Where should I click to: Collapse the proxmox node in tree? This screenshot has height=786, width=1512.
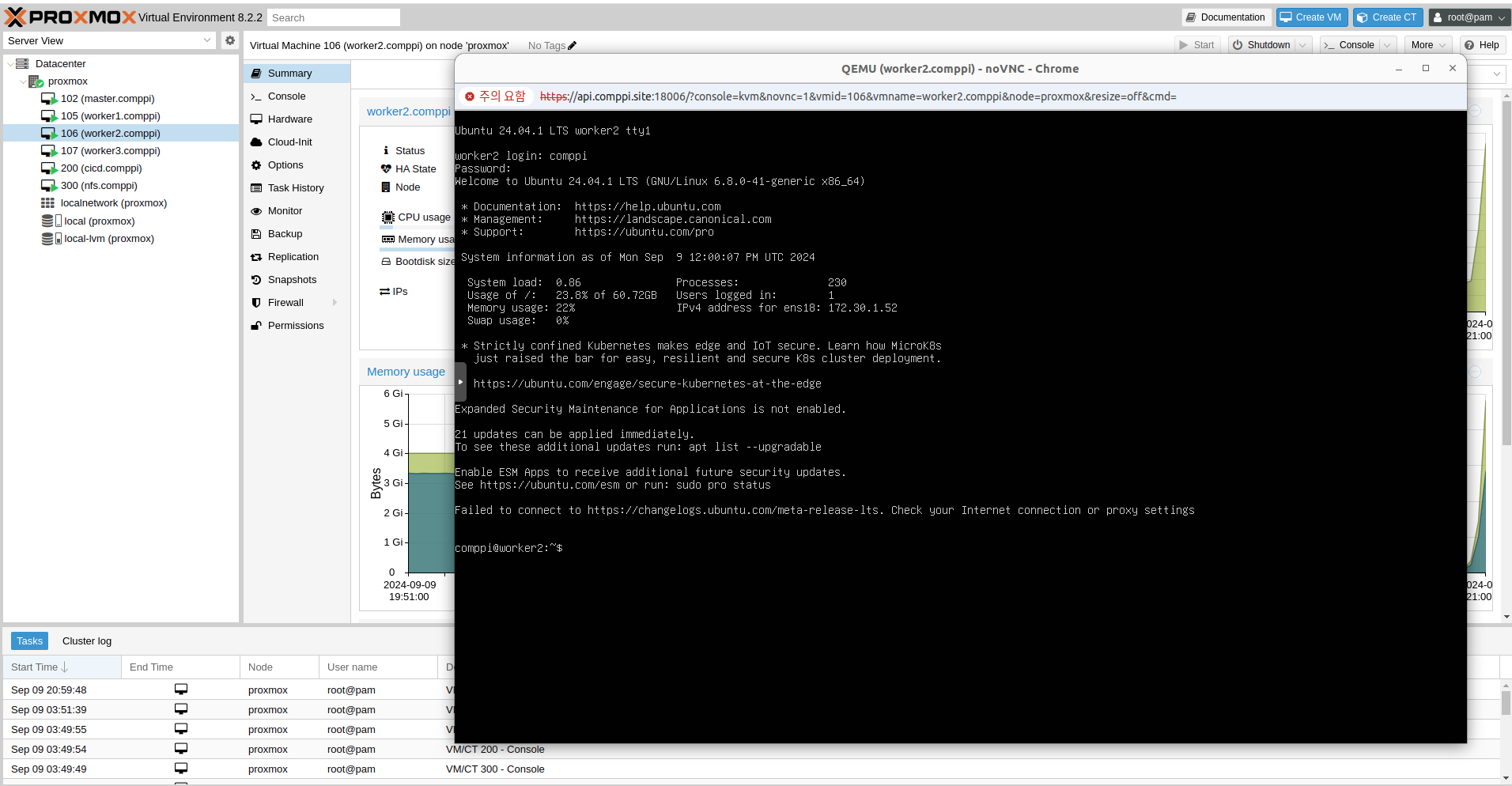coord(23,81)
